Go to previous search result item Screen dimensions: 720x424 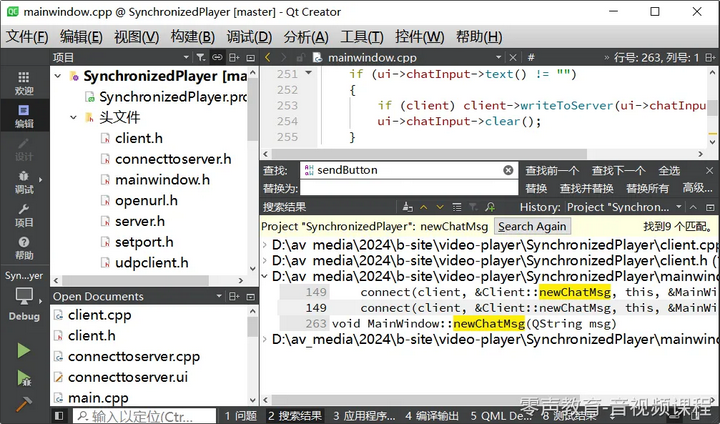(x=424, y=207)
